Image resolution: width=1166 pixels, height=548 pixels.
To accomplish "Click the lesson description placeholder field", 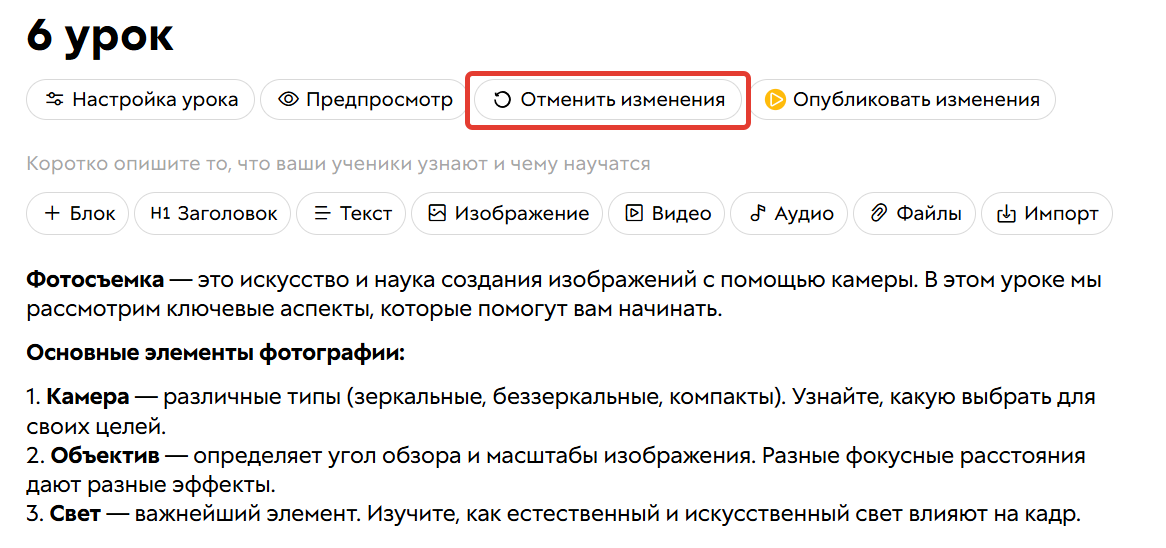I will coord(338,164).
